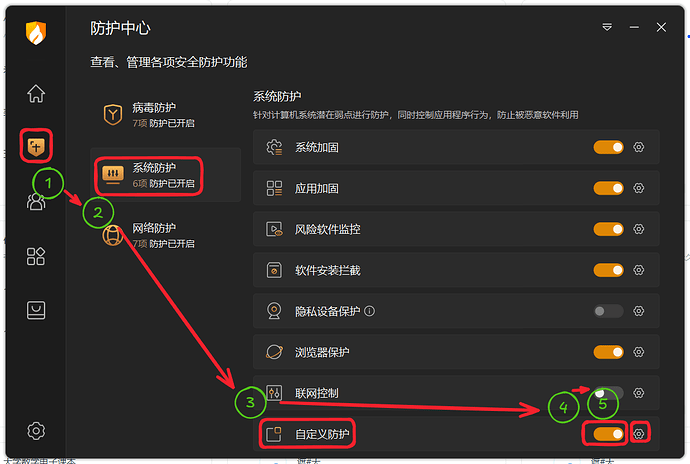The image size is (690, 464).
Task: Switch to 病毒防护 tab
Action: point(153,115)
